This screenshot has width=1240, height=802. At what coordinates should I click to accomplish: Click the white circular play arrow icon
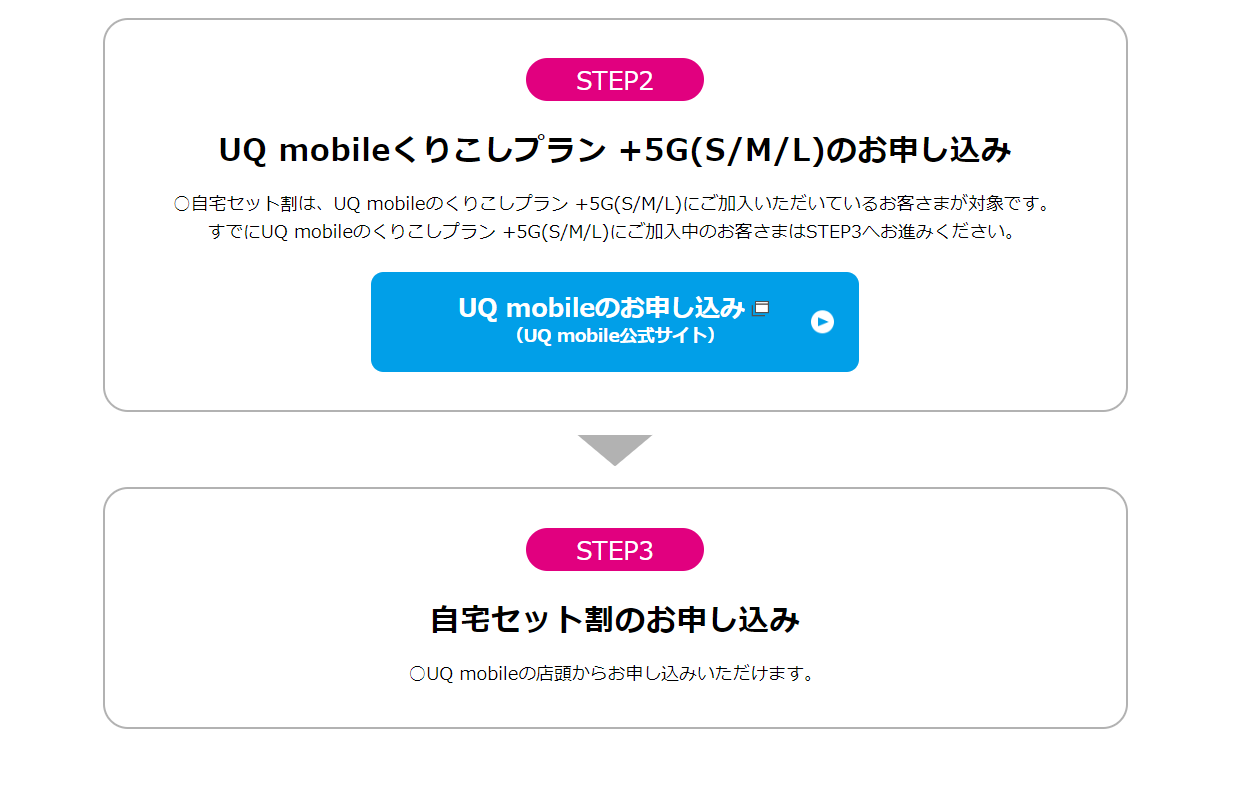[x=822, y=322]
